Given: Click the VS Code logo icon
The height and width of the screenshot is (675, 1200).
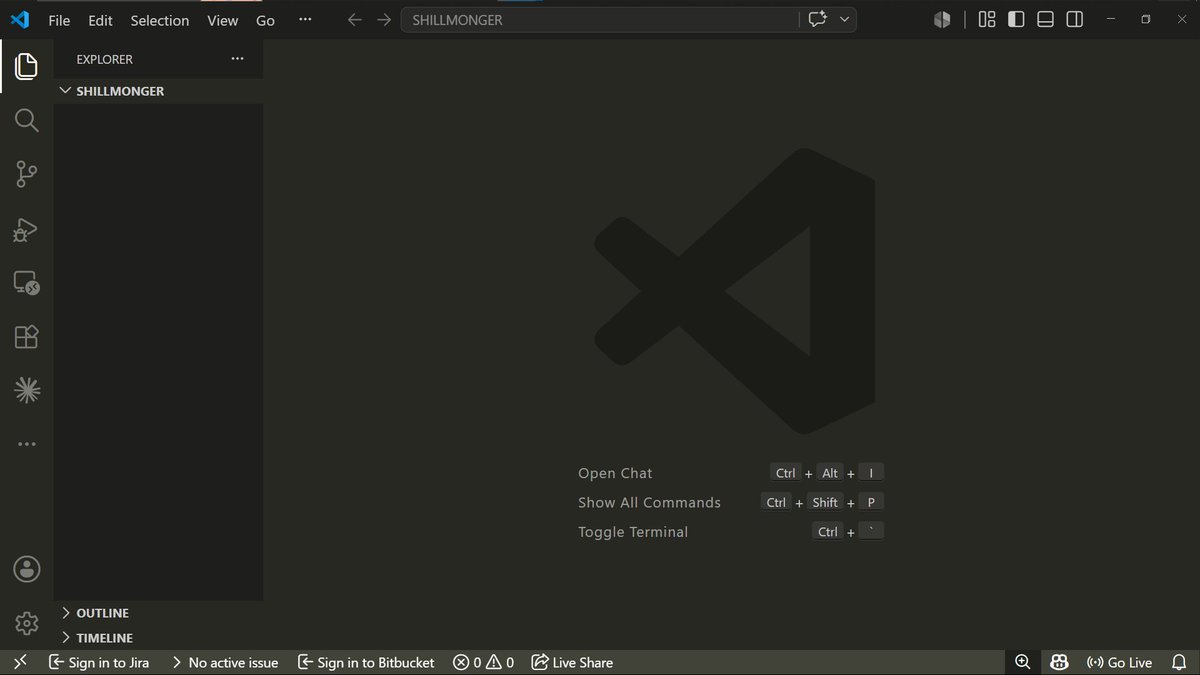Looking at the screenshot, I should pos(19,20).
